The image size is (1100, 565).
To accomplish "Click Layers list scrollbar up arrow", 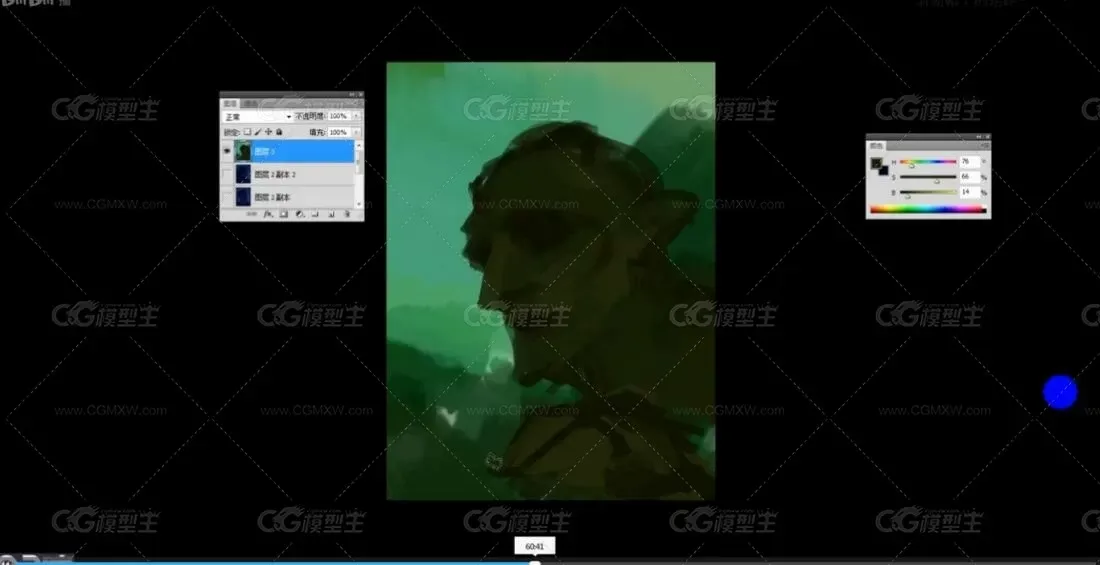I will coord(359,145).
